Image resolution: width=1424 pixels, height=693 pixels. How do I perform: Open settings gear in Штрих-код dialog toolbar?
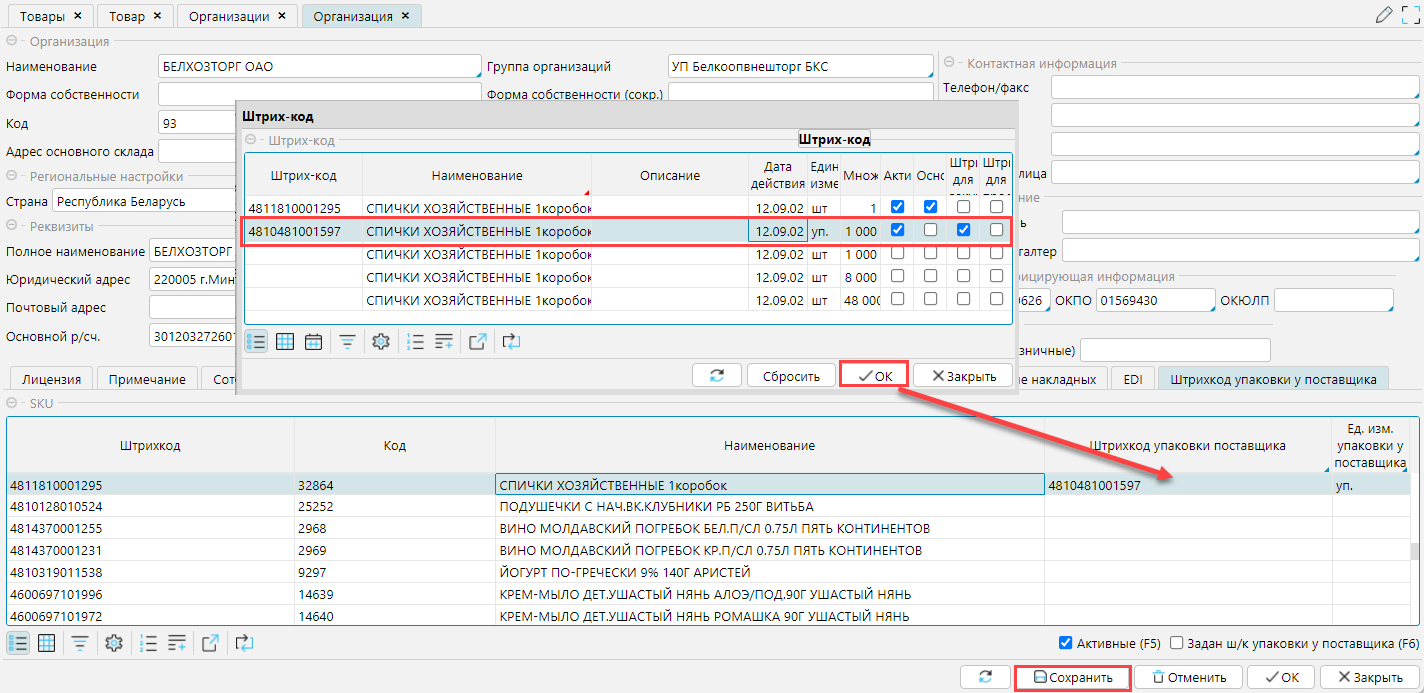[x=380, y=342]
